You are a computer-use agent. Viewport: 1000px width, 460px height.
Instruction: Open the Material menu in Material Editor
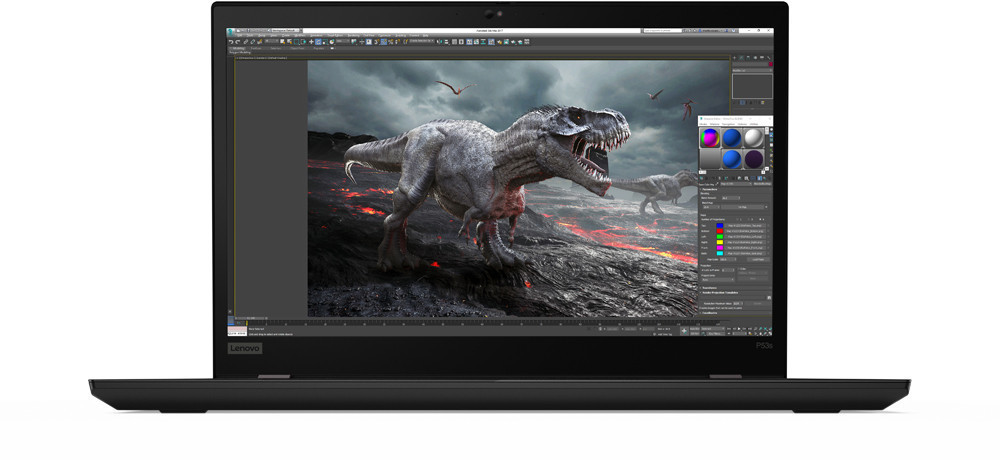pos(717,124)
